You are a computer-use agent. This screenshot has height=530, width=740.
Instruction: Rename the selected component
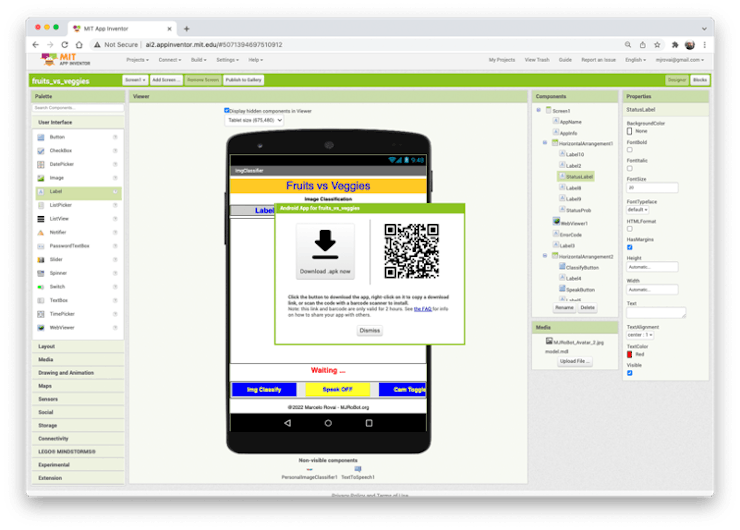click(x=564, y=308)
